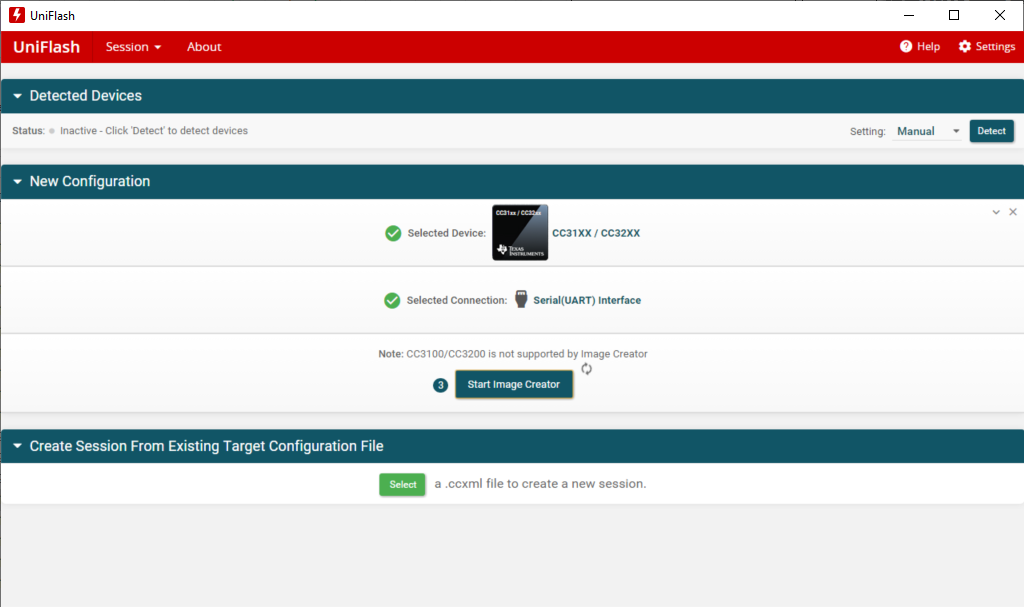Click the CC31xx / CC32xx chip image
This screenshot has height=607, width=1024.
click(x=520, y=233)
